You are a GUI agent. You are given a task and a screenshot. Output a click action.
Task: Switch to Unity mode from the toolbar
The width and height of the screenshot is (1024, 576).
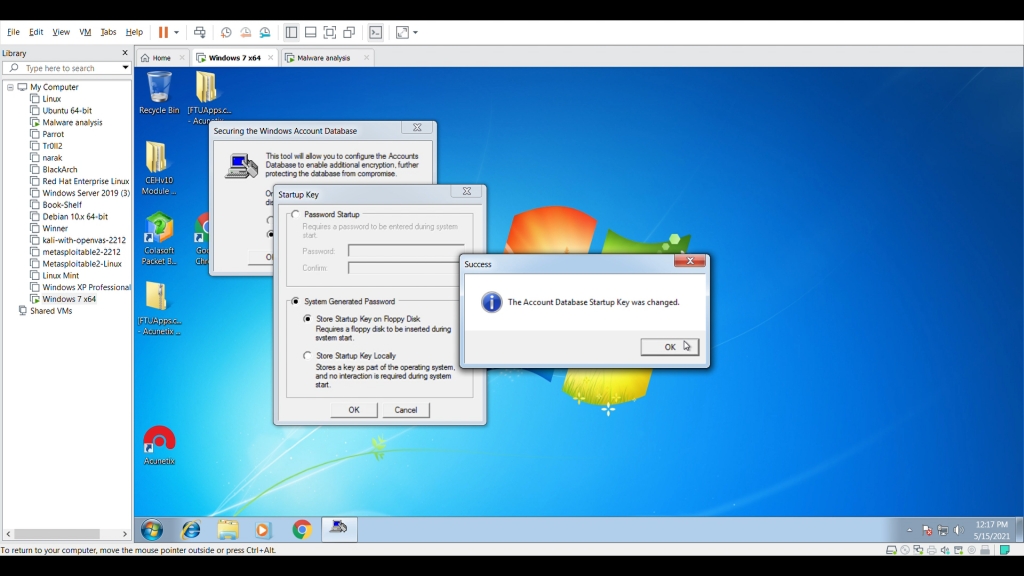point(349,32)
